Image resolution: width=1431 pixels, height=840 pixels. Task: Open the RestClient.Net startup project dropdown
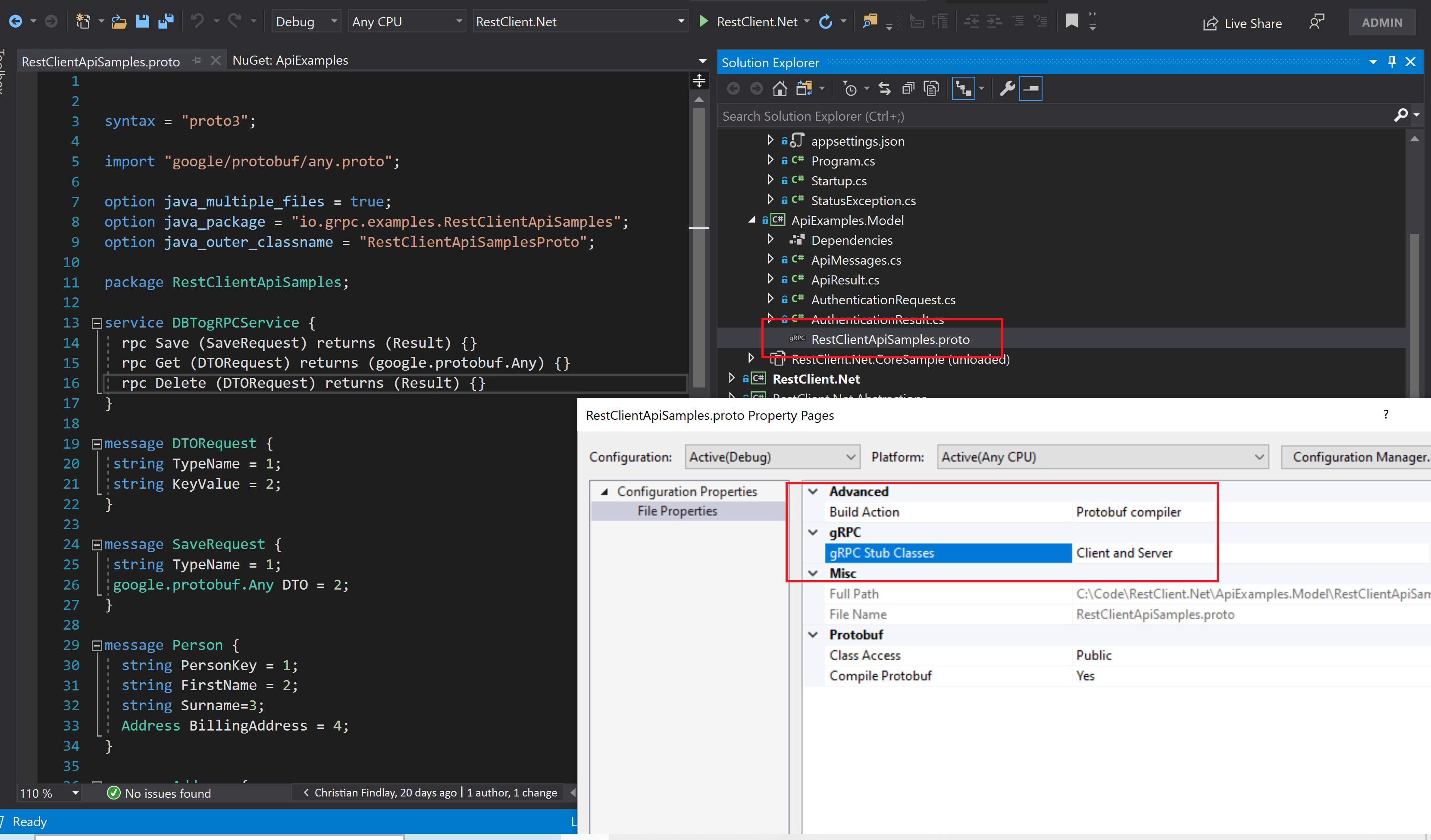[580, 22]
